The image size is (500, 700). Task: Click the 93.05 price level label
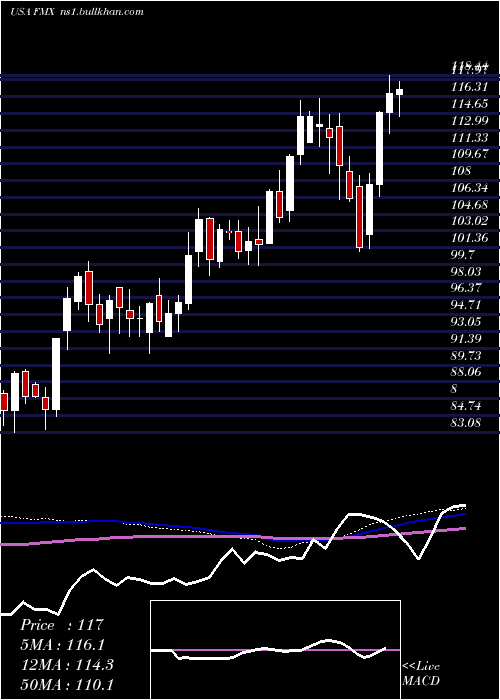(x=467, y=321)
